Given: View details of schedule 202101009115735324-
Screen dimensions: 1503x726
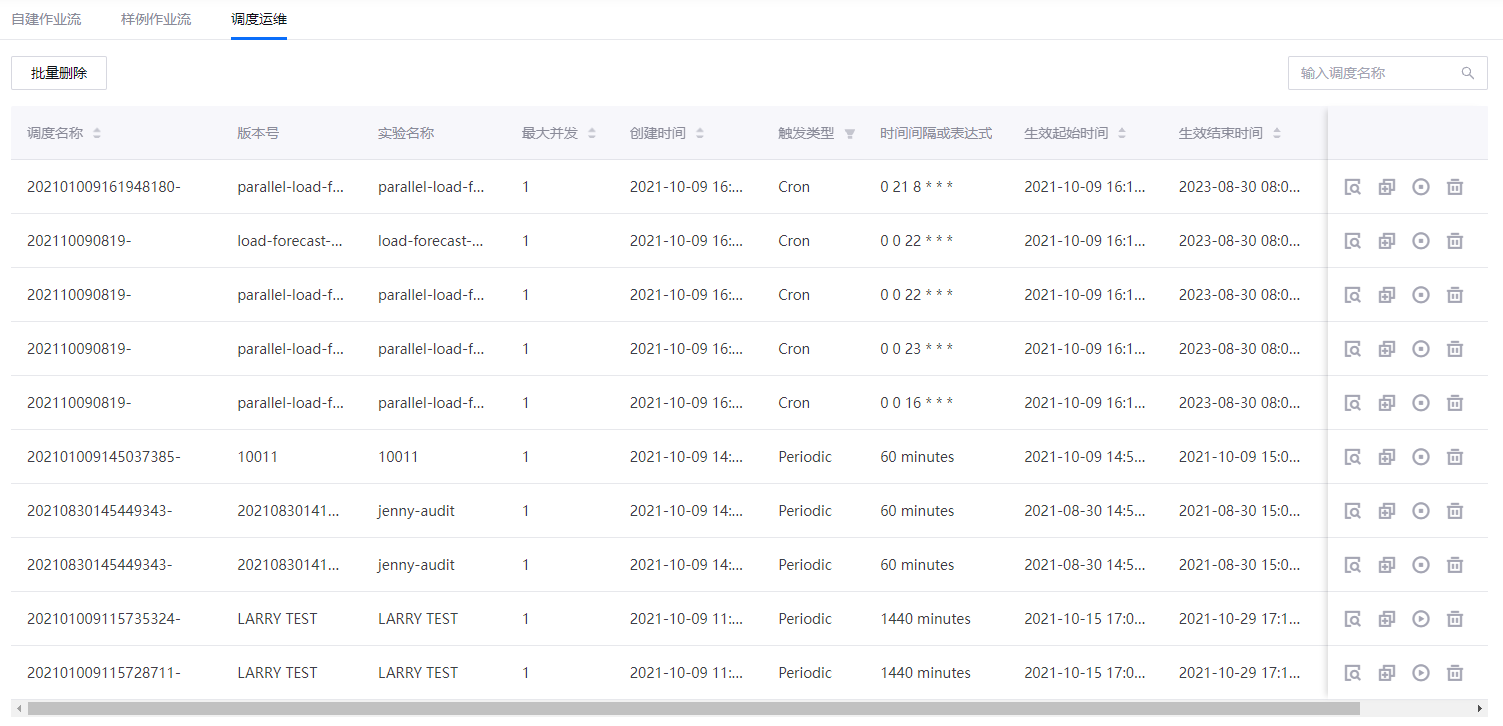Looking at the screenshot, I should tap(1352, 619).
